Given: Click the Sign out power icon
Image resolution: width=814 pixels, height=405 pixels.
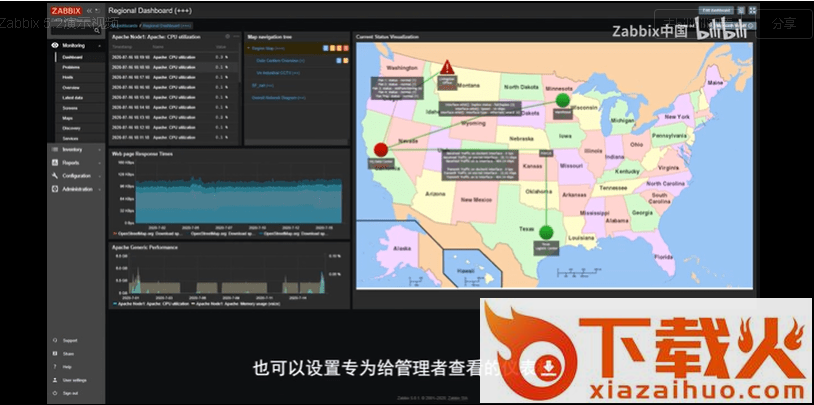Looking at the screenshot, I should pyautogui.click(x=53, y=393).
